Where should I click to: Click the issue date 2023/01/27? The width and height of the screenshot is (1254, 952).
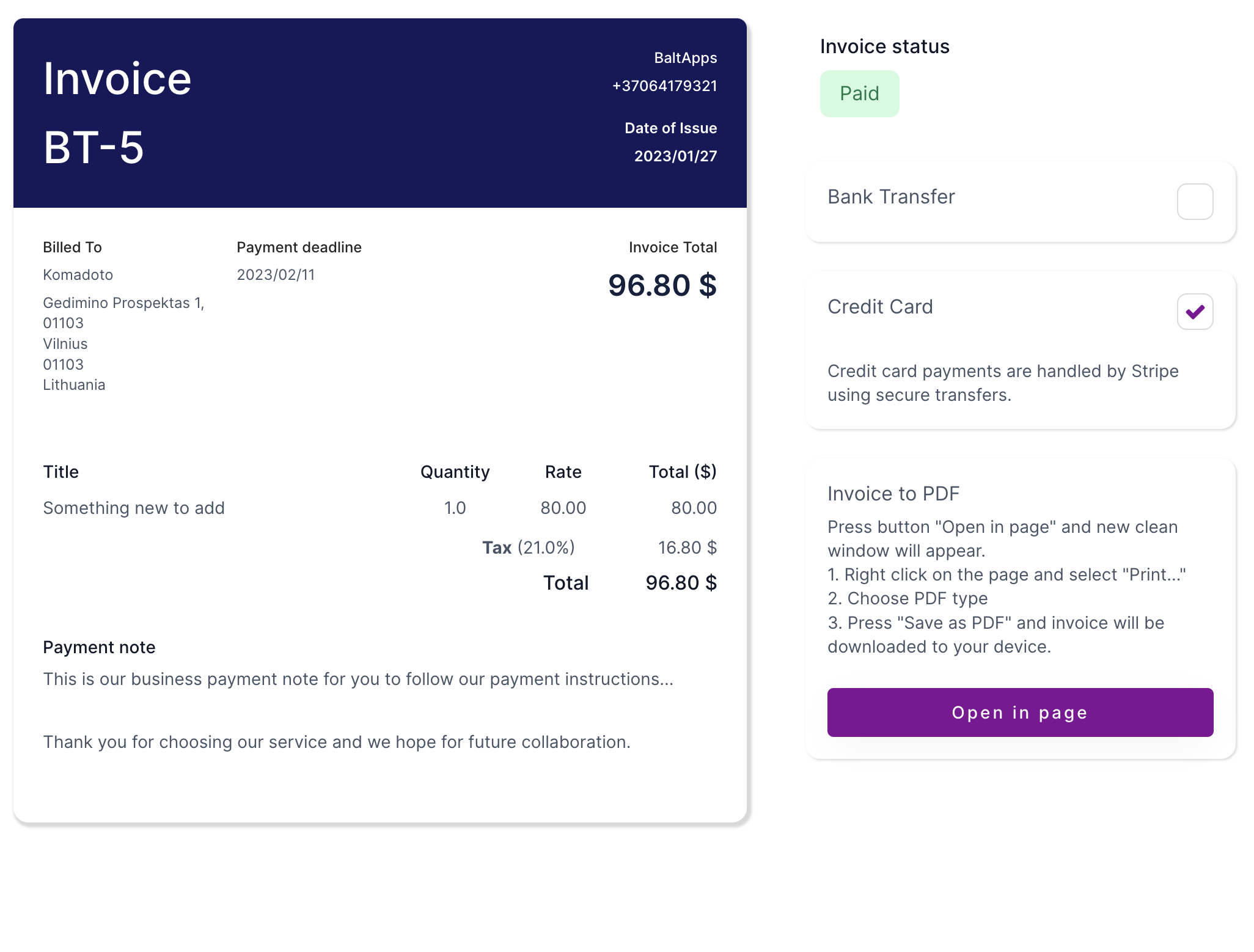675,156
